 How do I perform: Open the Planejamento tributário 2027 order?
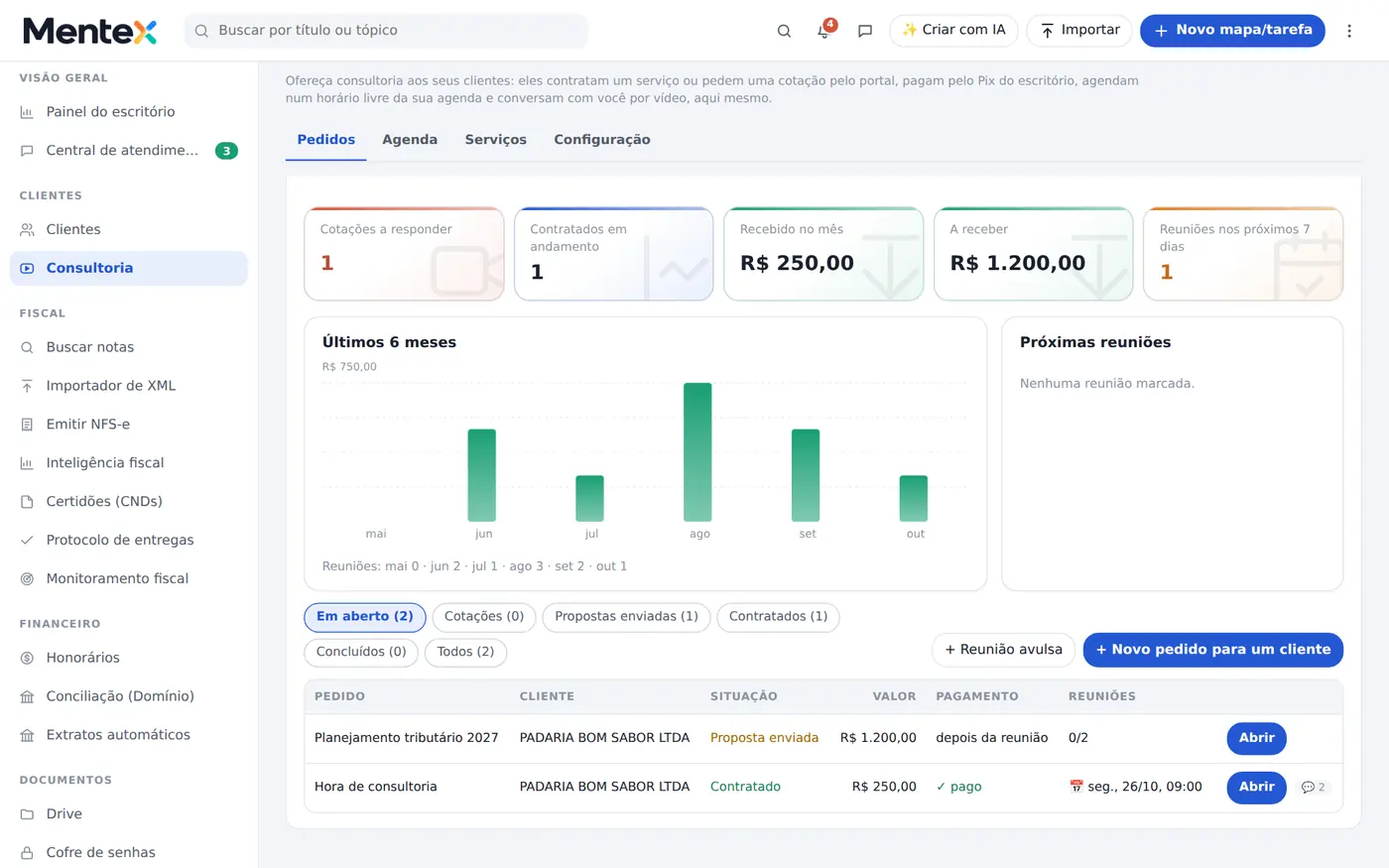(x=1256, y=738)
